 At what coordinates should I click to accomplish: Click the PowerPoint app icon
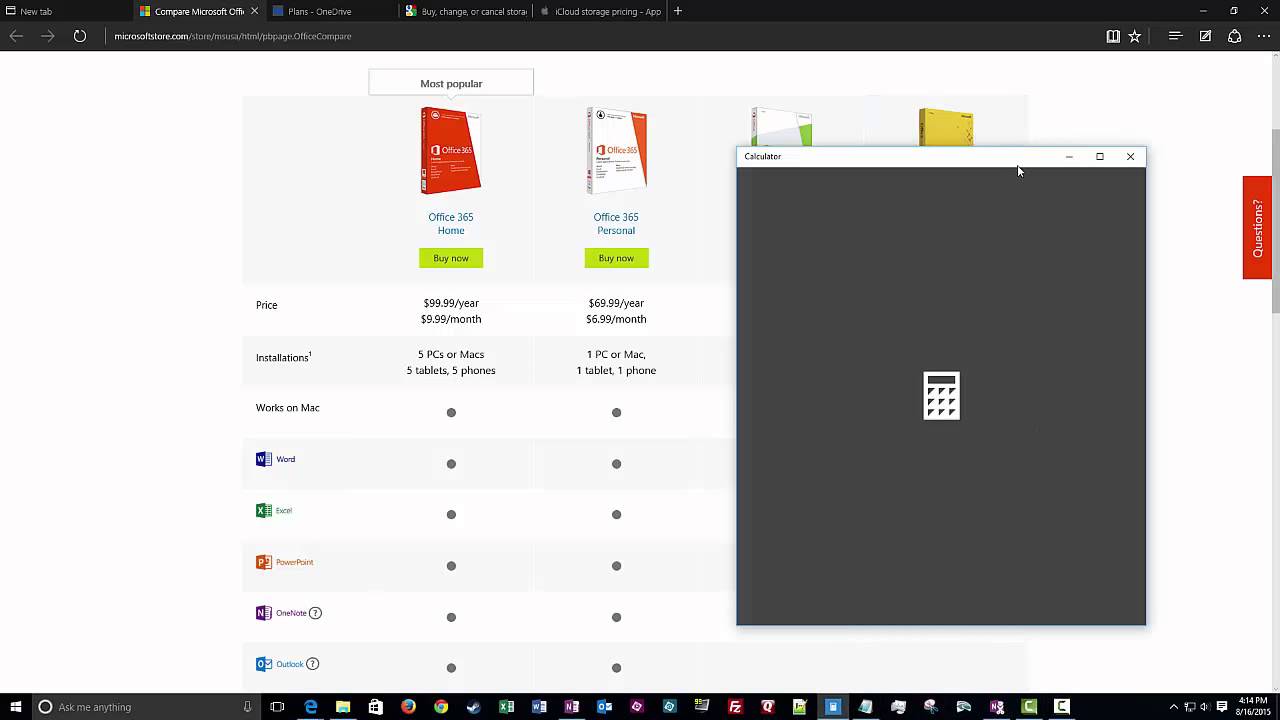point(264,562)
